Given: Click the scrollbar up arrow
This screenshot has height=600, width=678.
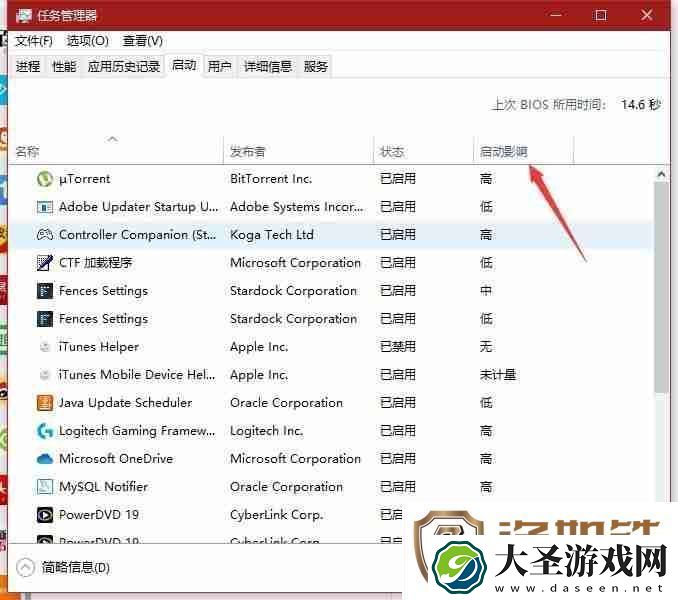Looking at the screenshot, I should click(661, 174).
